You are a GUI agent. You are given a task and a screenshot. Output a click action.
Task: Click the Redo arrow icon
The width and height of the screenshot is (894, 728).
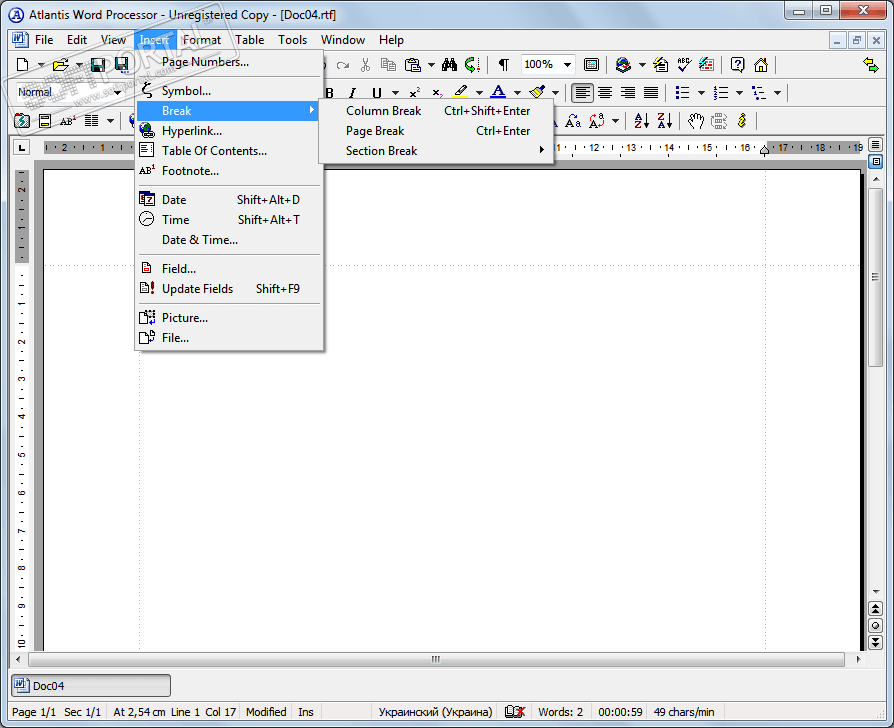[x=343, y=64]
